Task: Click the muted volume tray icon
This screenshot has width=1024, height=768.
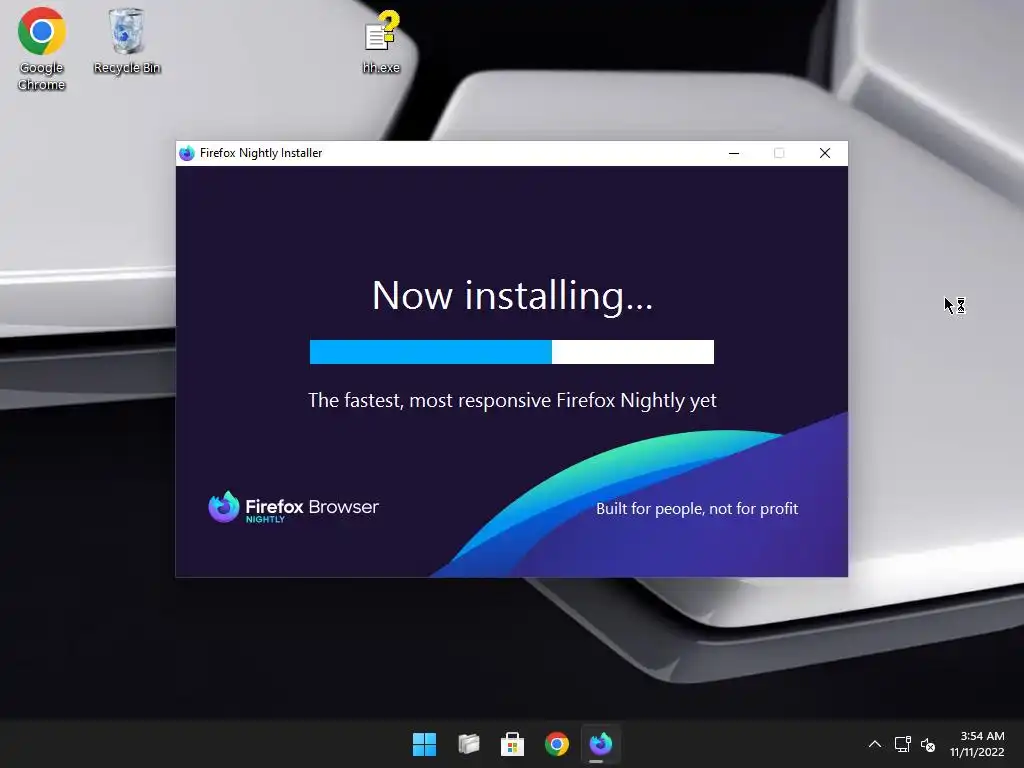Action: pyautogui.click(x=928, y=744)
